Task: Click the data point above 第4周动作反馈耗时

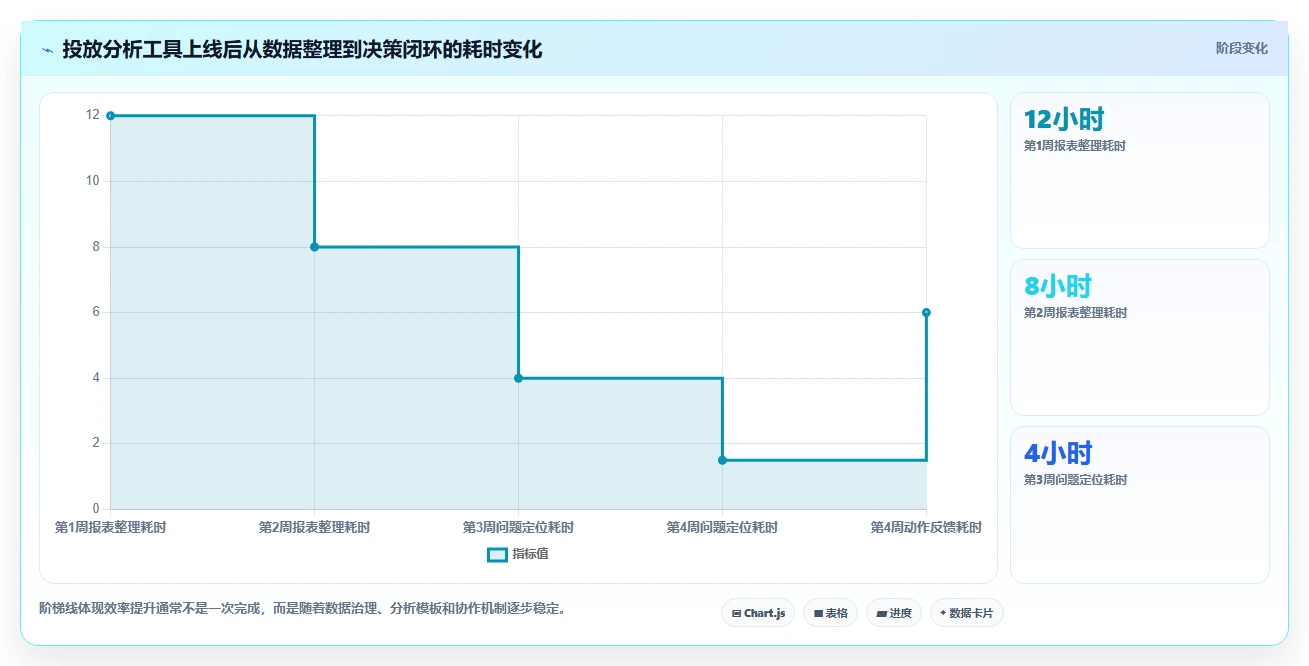Action: tap(926, 312)
